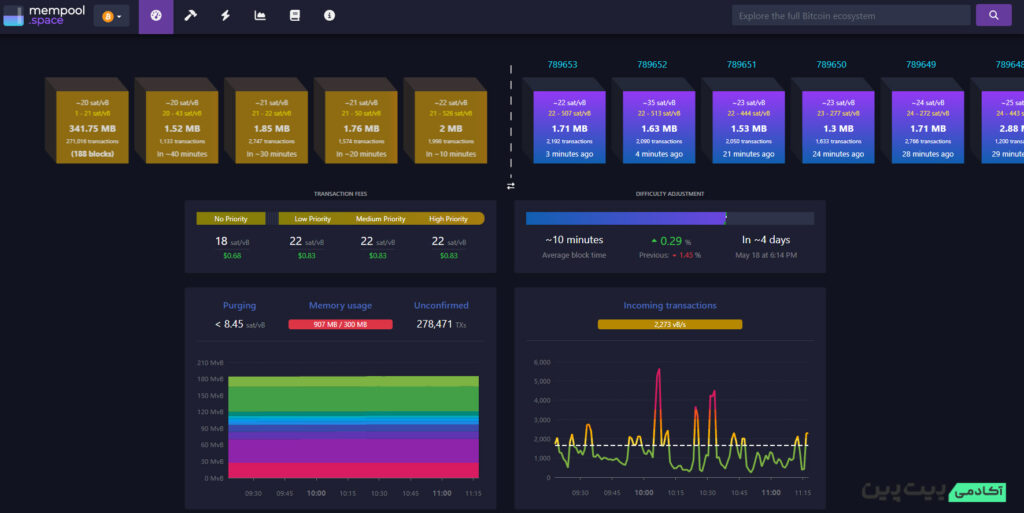Image resolution: width=1024 pixels, height=513 pixels.
Task: Click the 278,471 TXs count
Action: pyautogui.click(x=441, y=324)
